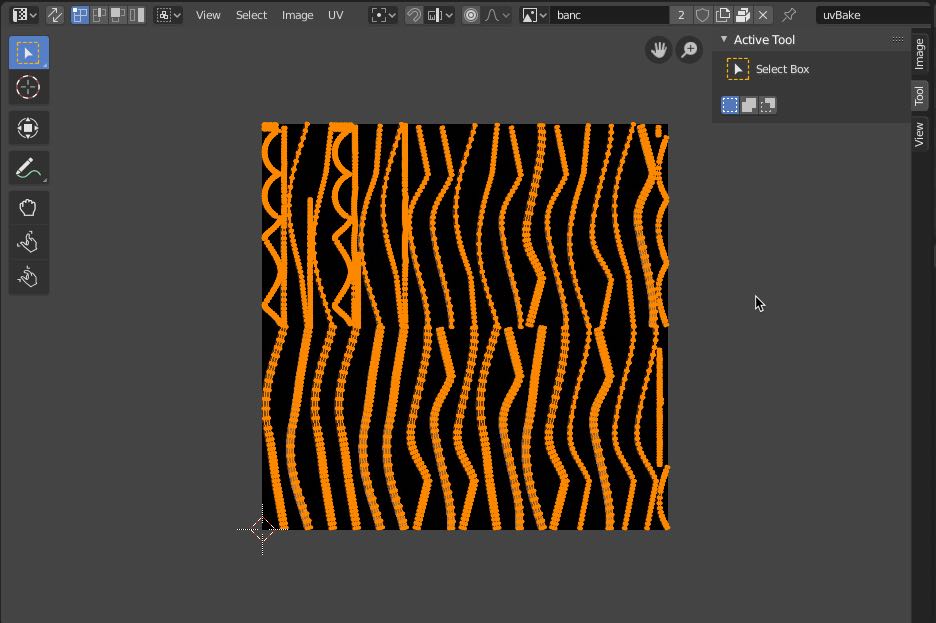Click the banc image name field
This screenshot has height=623, width=936.
[x=610, y=15]
